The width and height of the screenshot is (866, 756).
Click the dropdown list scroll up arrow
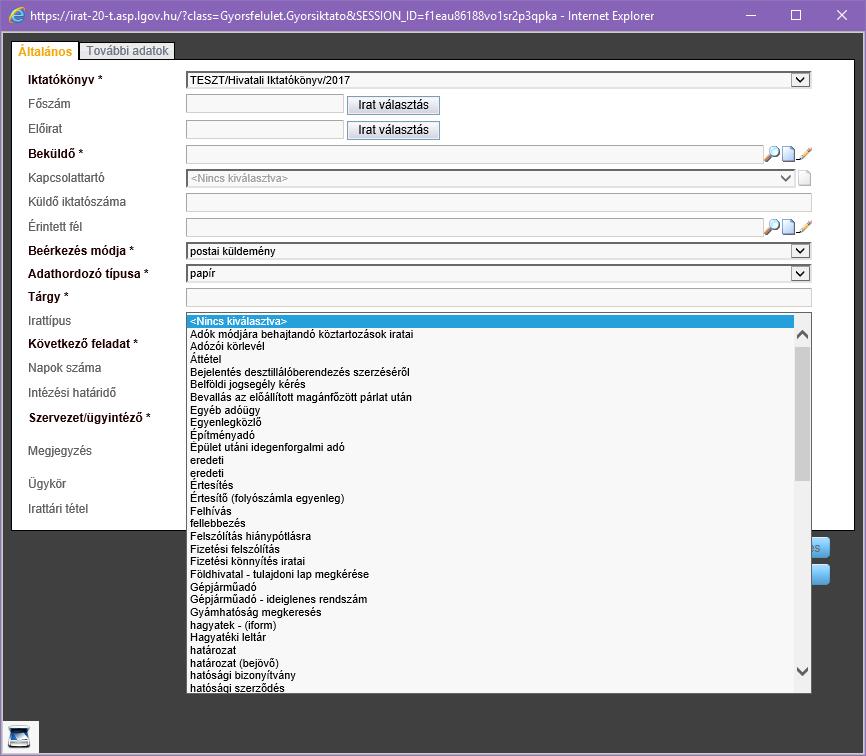pyautogui.click(x=802, y=335)
